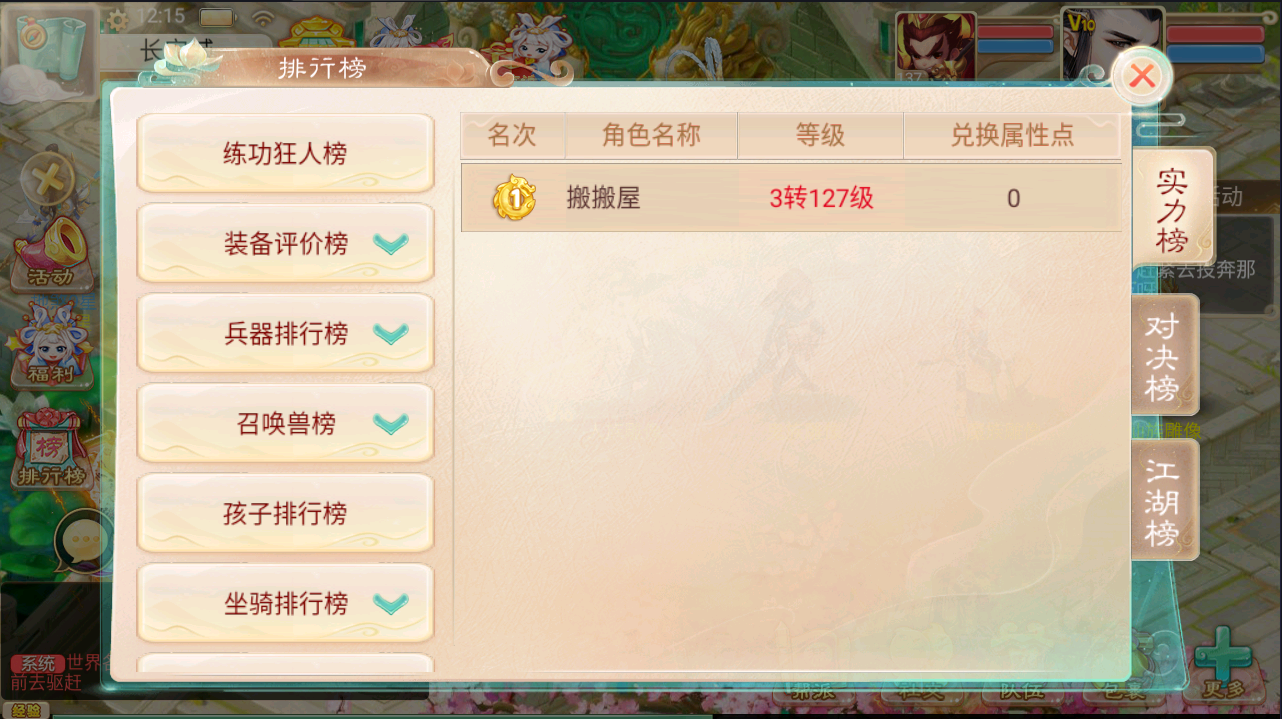Open the 活动 horn icon
Image resolution: width=1282 pixels, height=719 pixels.
[52, 251]
